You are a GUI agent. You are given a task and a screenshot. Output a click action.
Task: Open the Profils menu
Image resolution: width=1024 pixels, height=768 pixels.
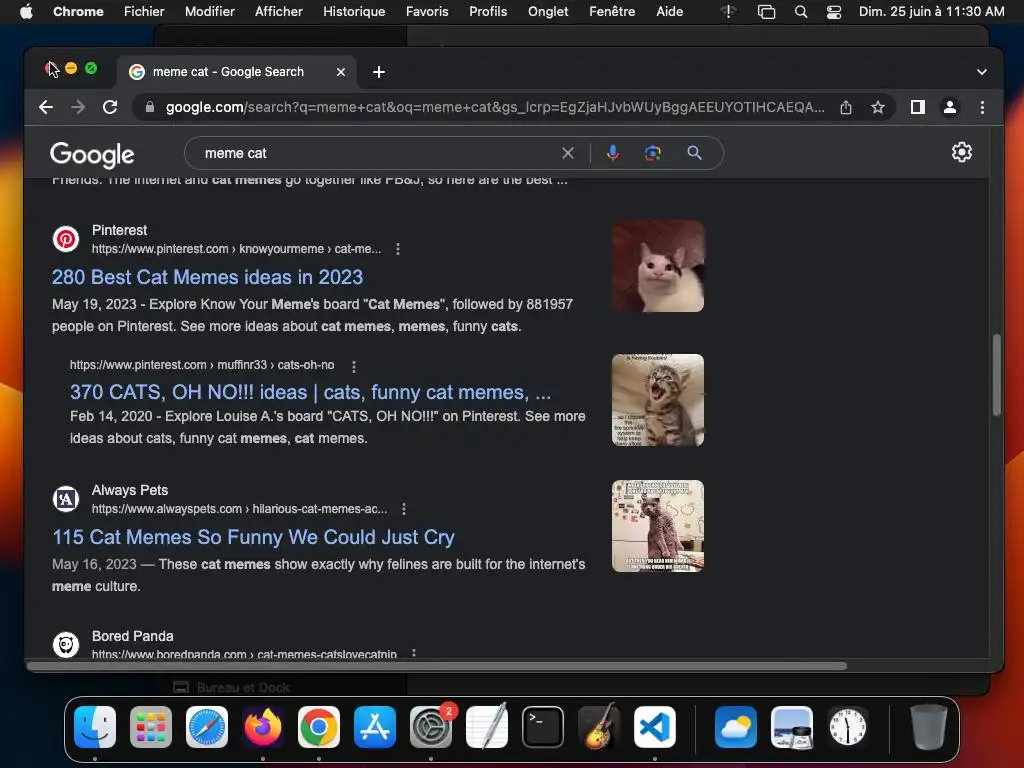coord(488,11)
